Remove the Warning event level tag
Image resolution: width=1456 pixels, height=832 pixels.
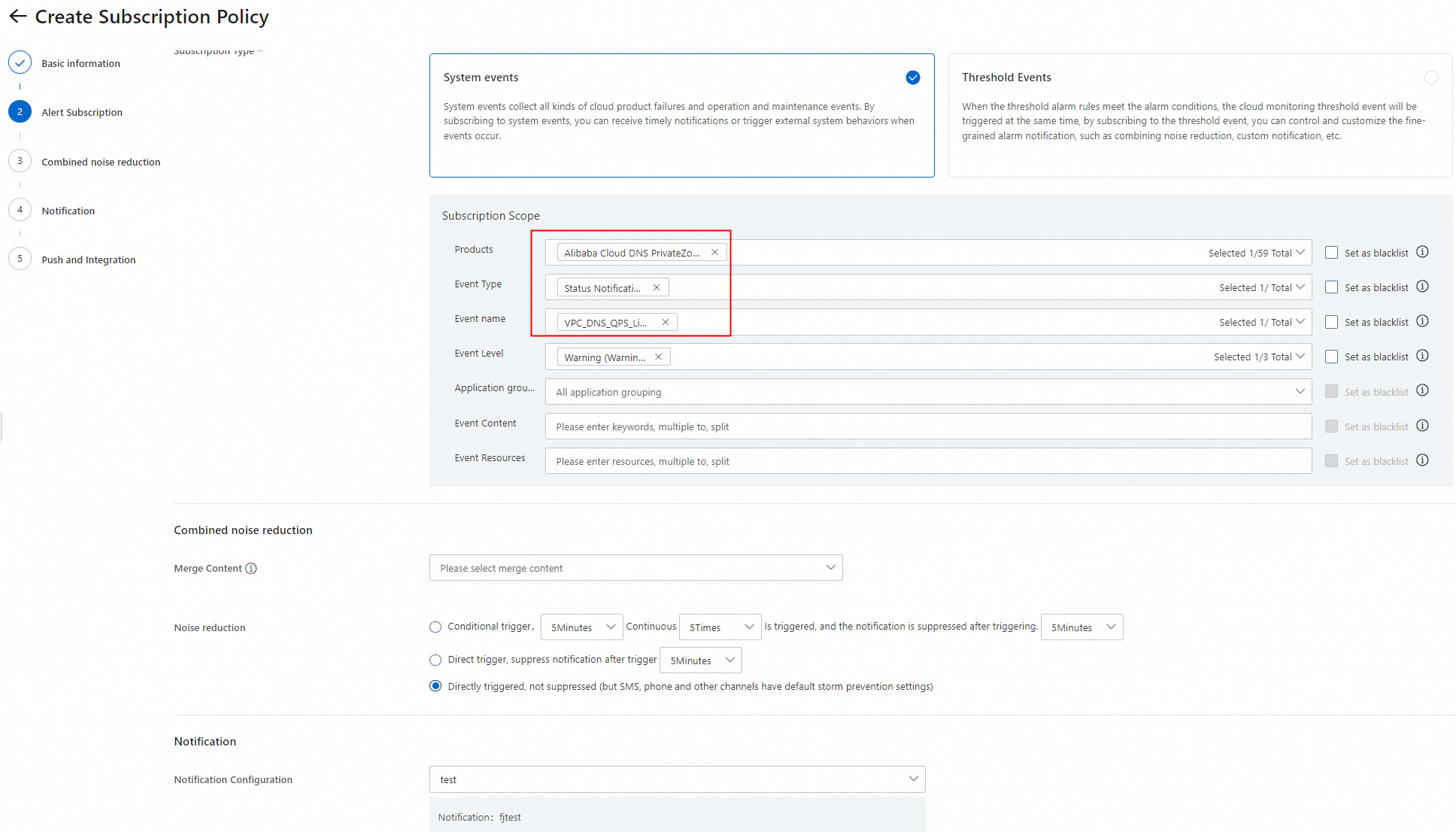pos(658,357)
